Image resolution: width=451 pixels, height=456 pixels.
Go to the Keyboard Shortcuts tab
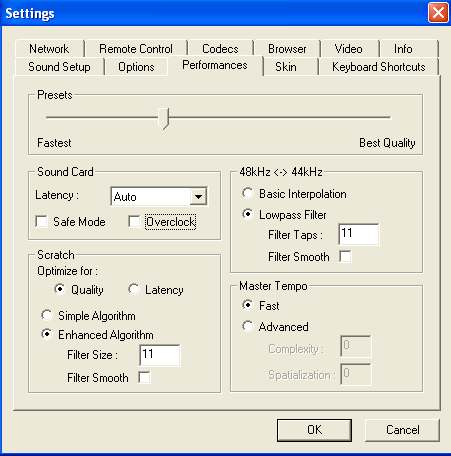379,67
